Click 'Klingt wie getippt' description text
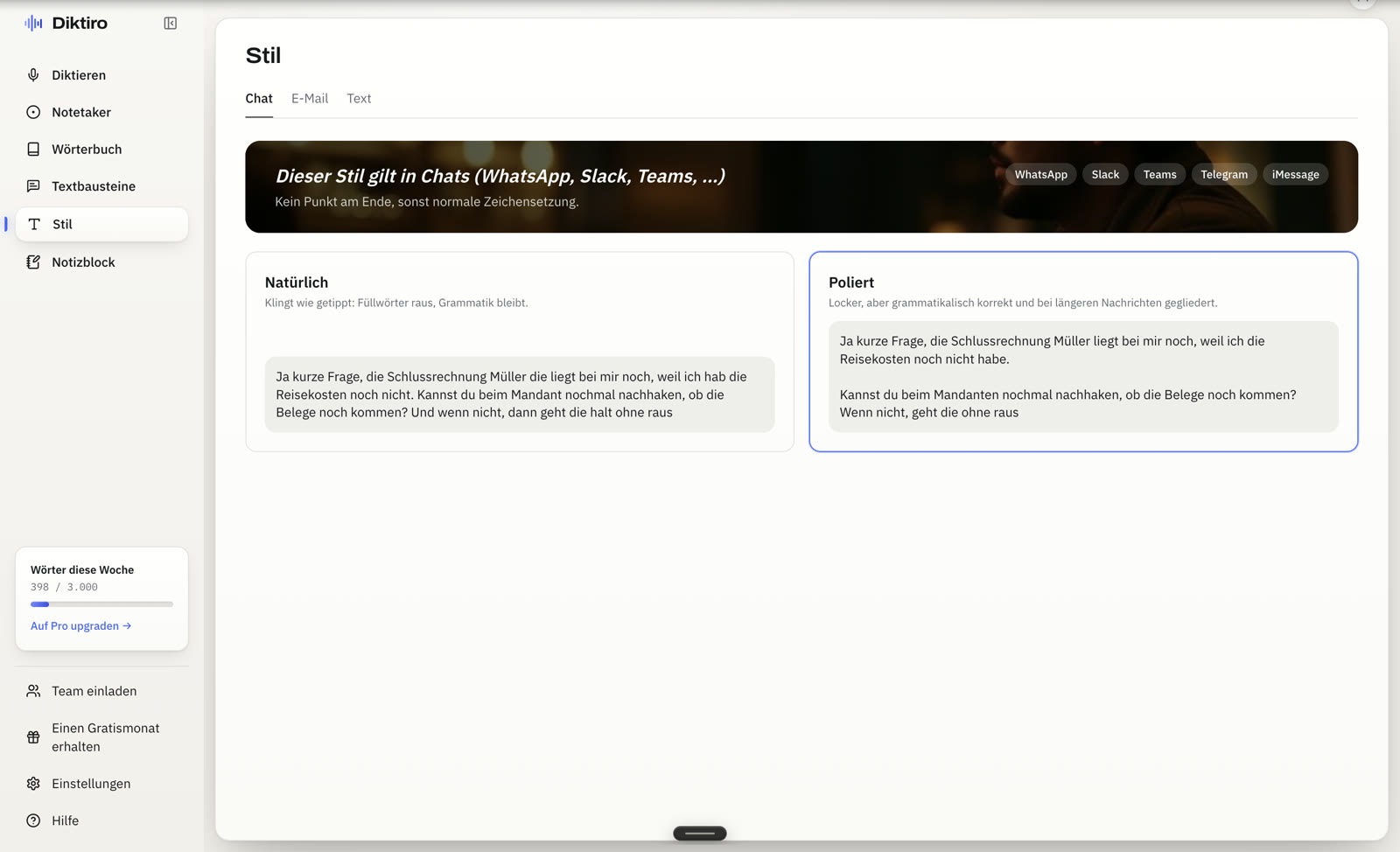 point(396,303)
